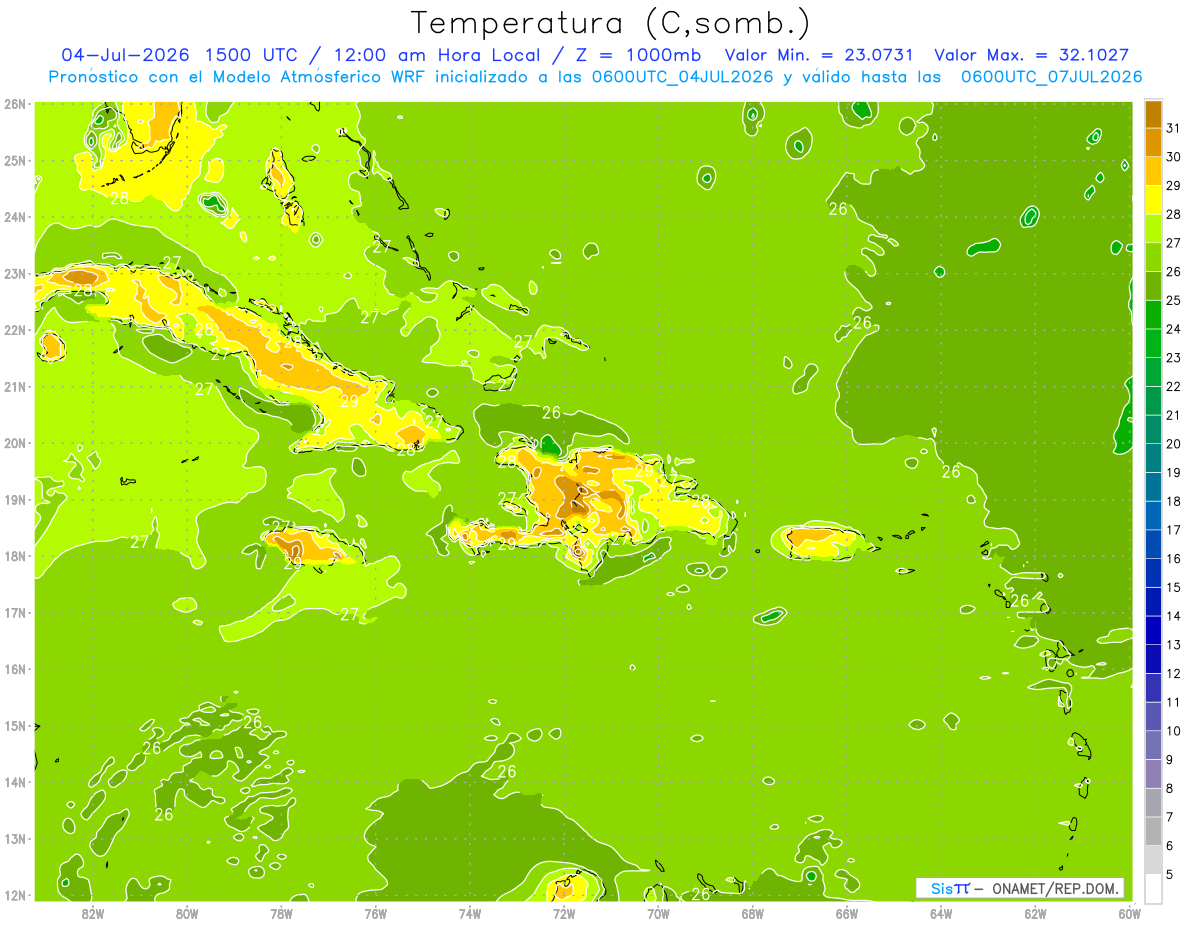
Task: Click legend value "29" on color scale
Action: [1173, 185]
